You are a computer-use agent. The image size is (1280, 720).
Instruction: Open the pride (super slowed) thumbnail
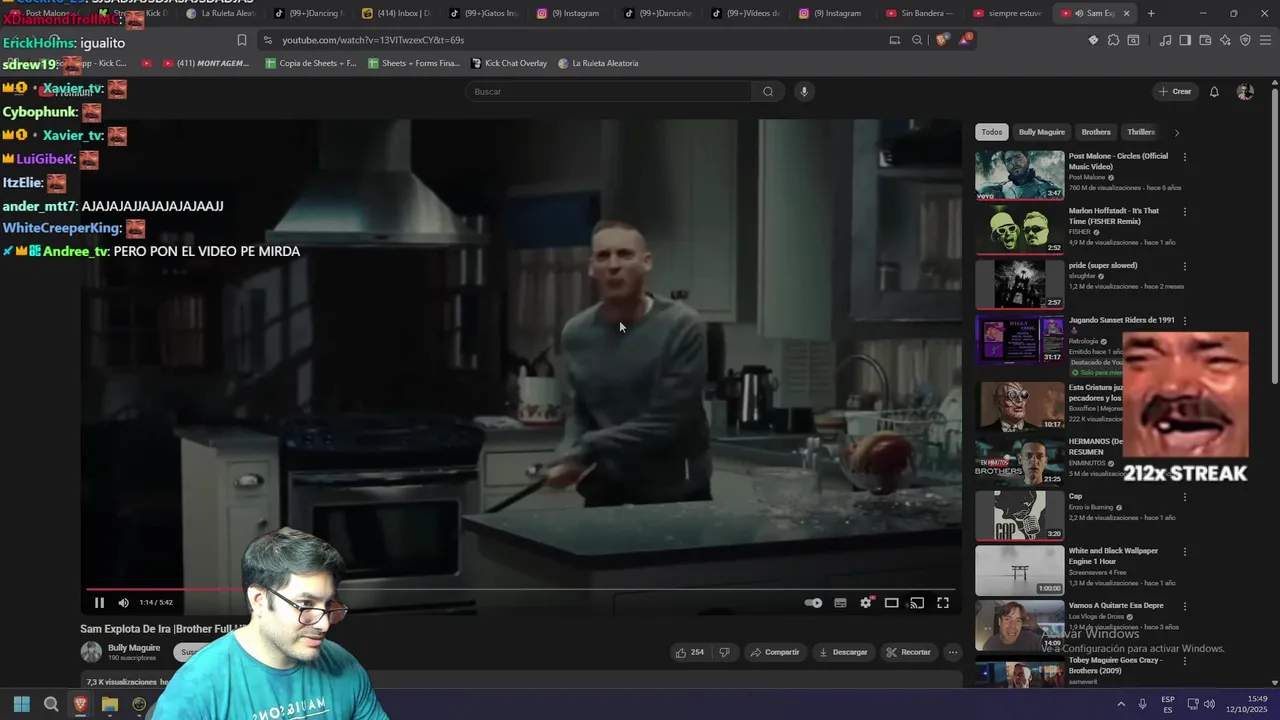pyautogui.click(x=1020, y=285)
